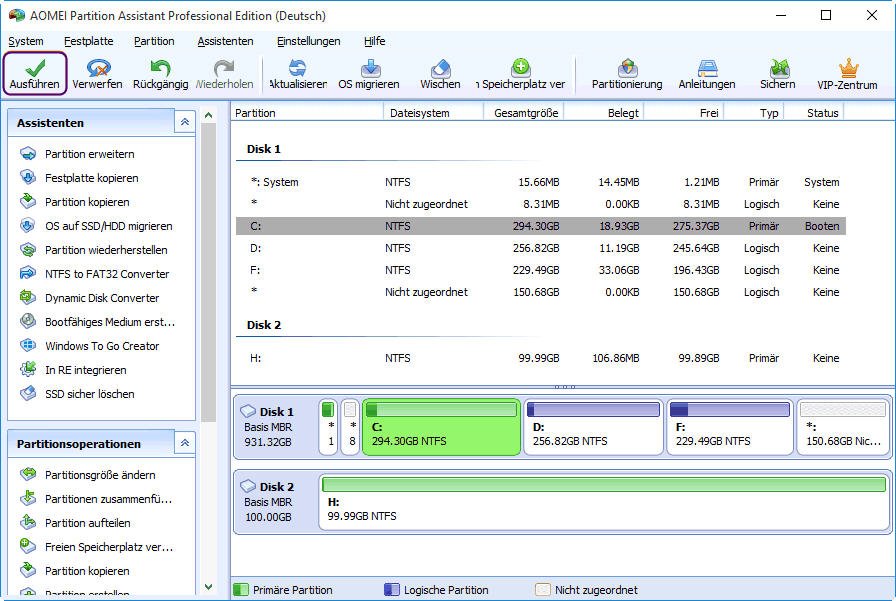Sort by Dateisystem column header
Image resolution: width=896 pixels, height=601 pixels.
click(x=433, y=113)
